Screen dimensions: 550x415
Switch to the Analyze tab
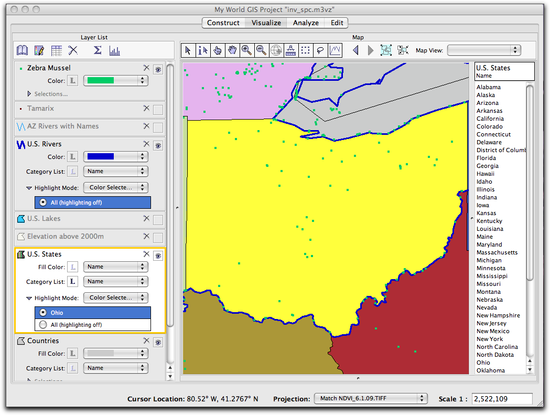click(306, 23)
